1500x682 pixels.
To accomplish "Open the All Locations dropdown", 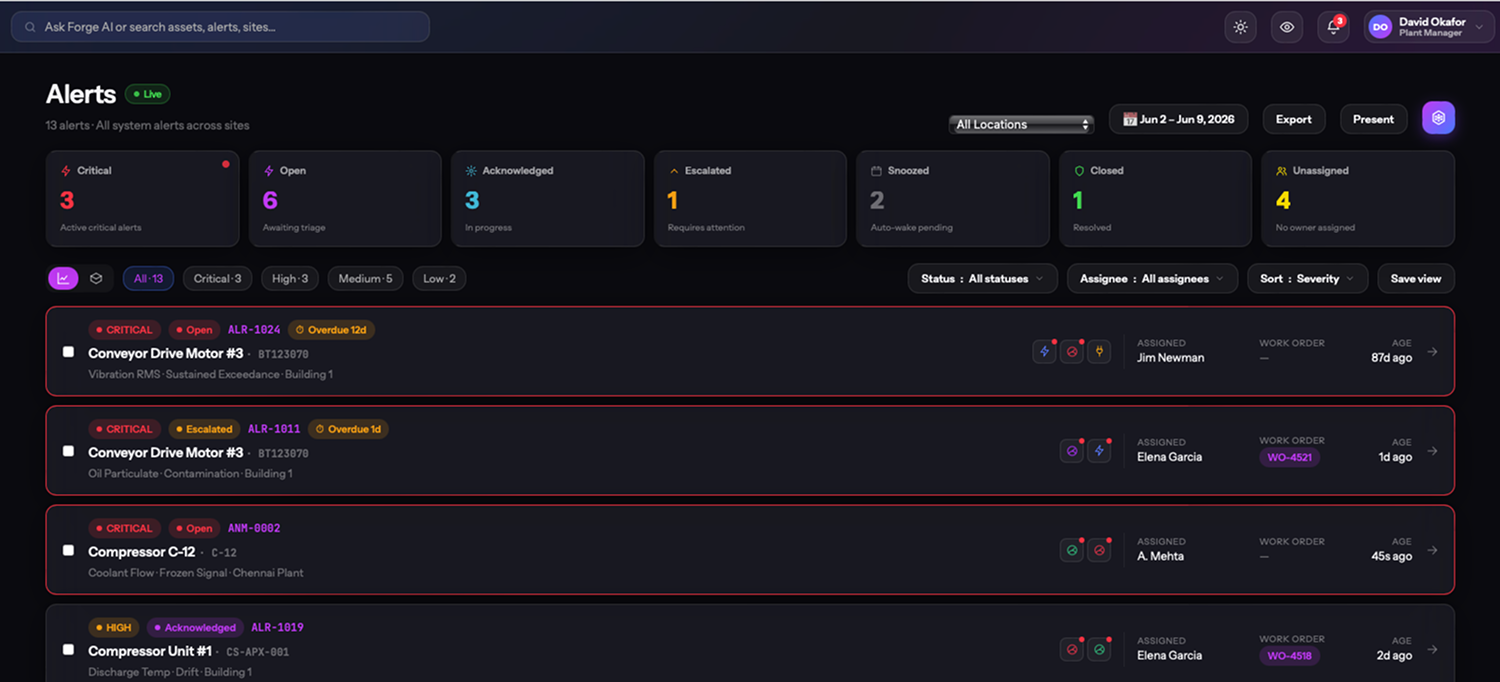I will tap(1021, 124).
